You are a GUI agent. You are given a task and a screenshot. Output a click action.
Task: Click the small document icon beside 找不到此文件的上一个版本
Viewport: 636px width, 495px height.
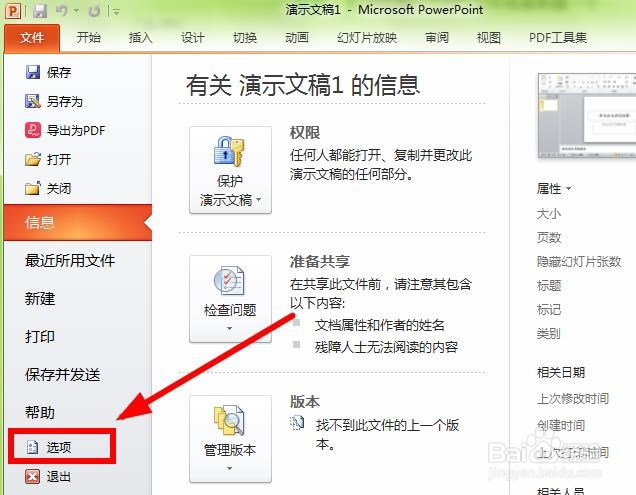pos(297,423)
